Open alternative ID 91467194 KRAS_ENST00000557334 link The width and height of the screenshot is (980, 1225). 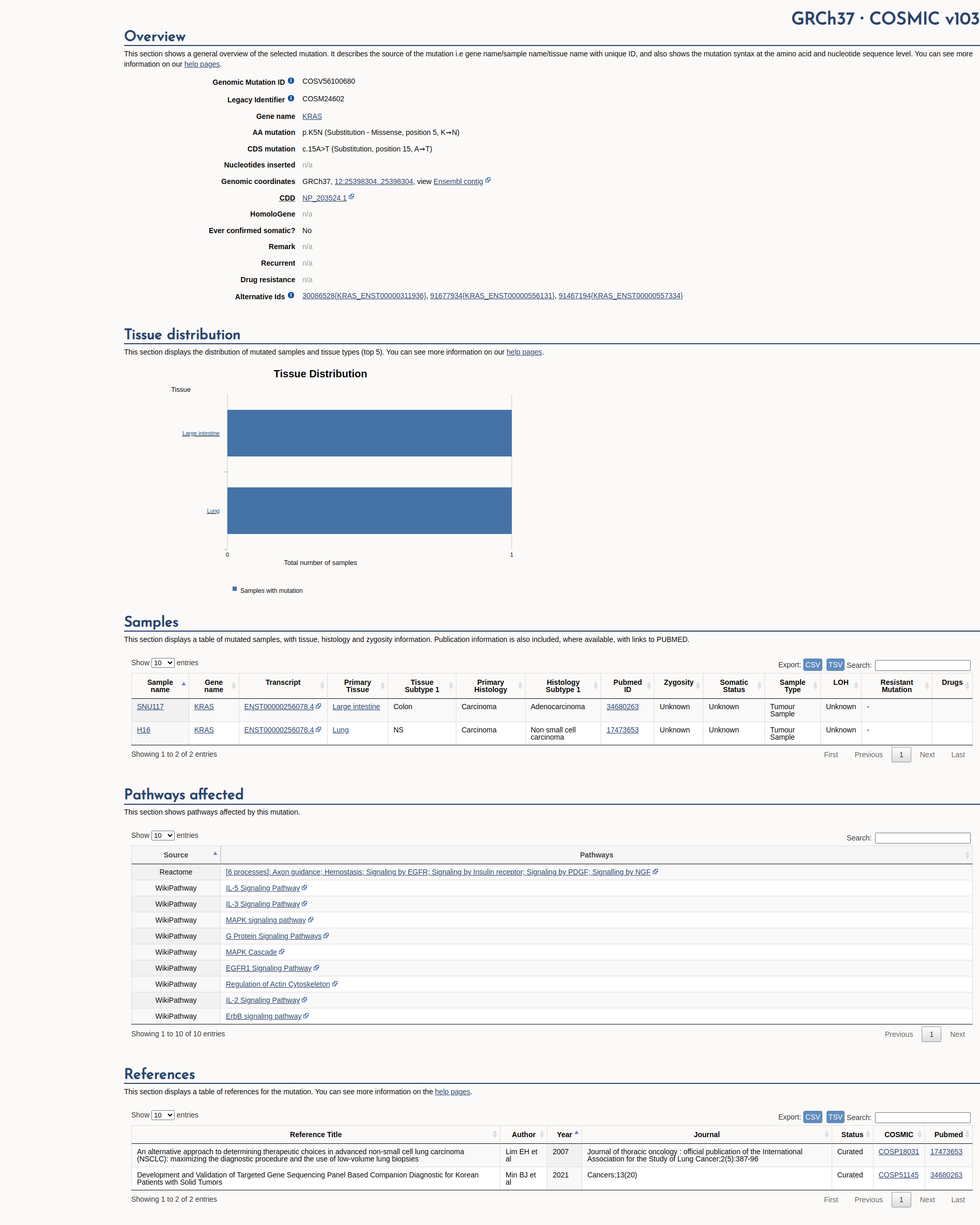(x=620, y=296)
